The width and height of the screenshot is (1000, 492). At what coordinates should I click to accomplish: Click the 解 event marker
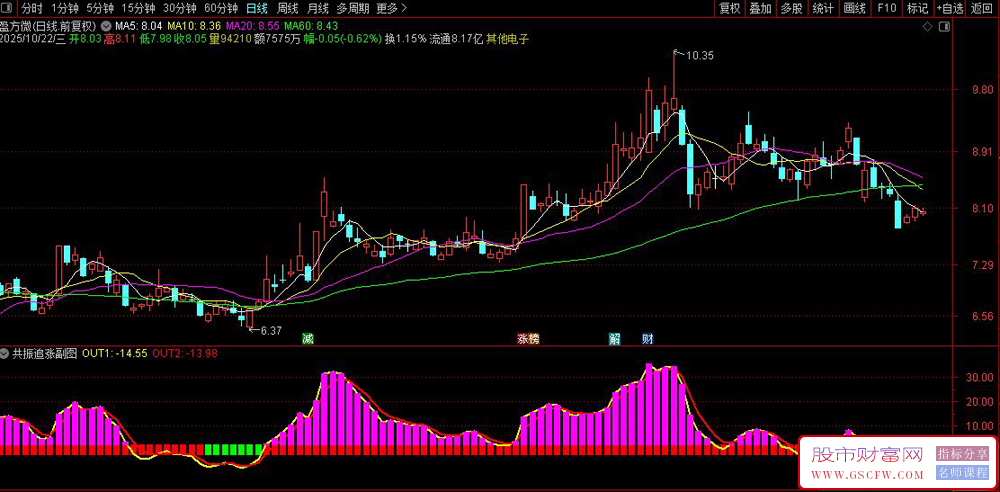point(615,339)
